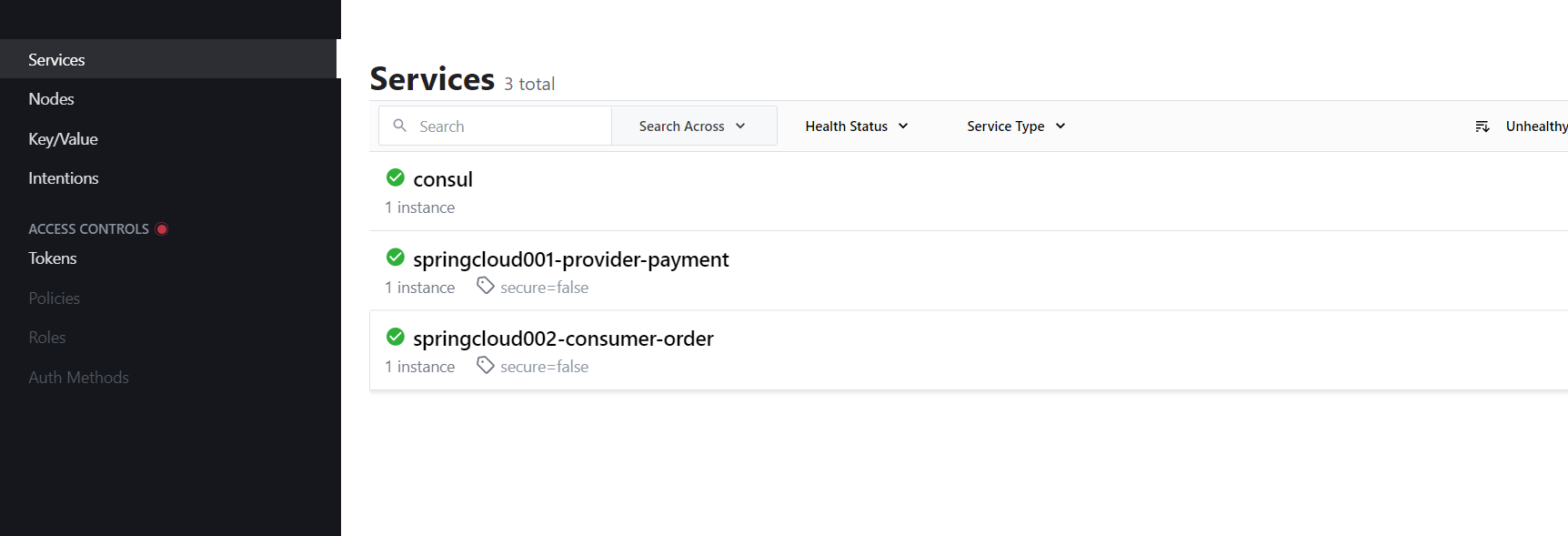Click the green health check beside consul
Viewport: 1568px width, 536px height.
click(396, 177)
